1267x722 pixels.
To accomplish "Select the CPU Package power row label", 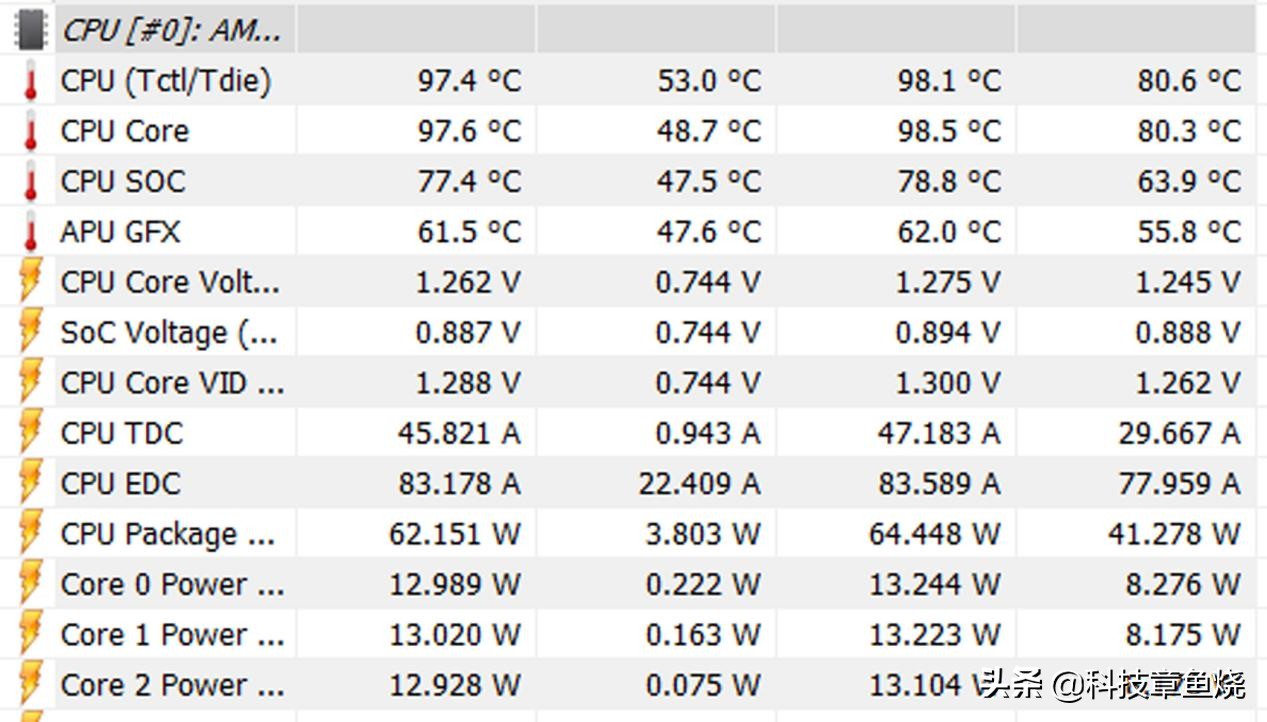I will point(167,534).
